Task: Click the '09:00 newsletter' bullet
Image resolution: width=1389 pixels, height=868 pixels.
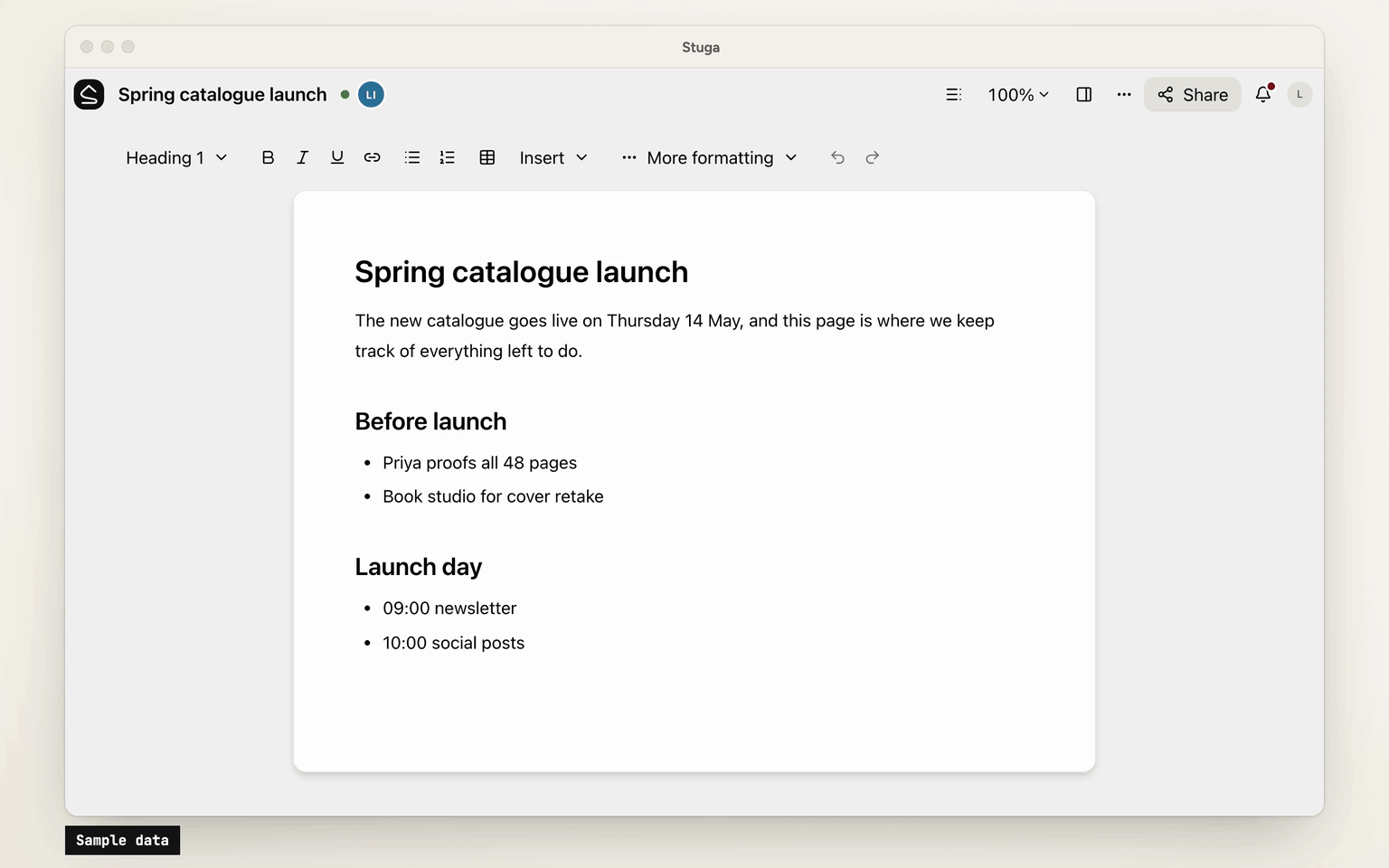Action: [x=449, y=609]
